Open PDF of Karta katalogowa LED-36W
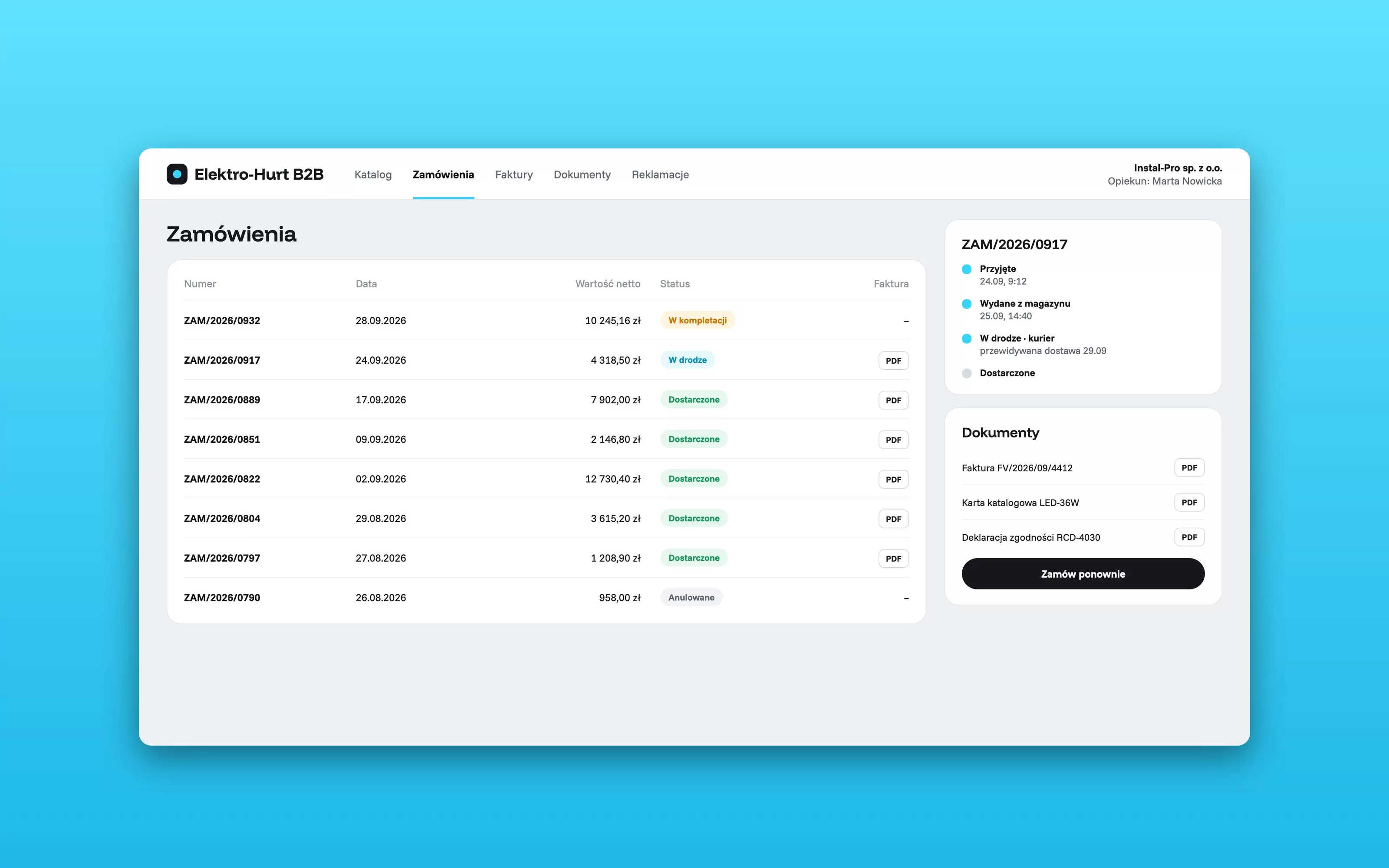1389x868 pixels. [x=1189, y=502]
